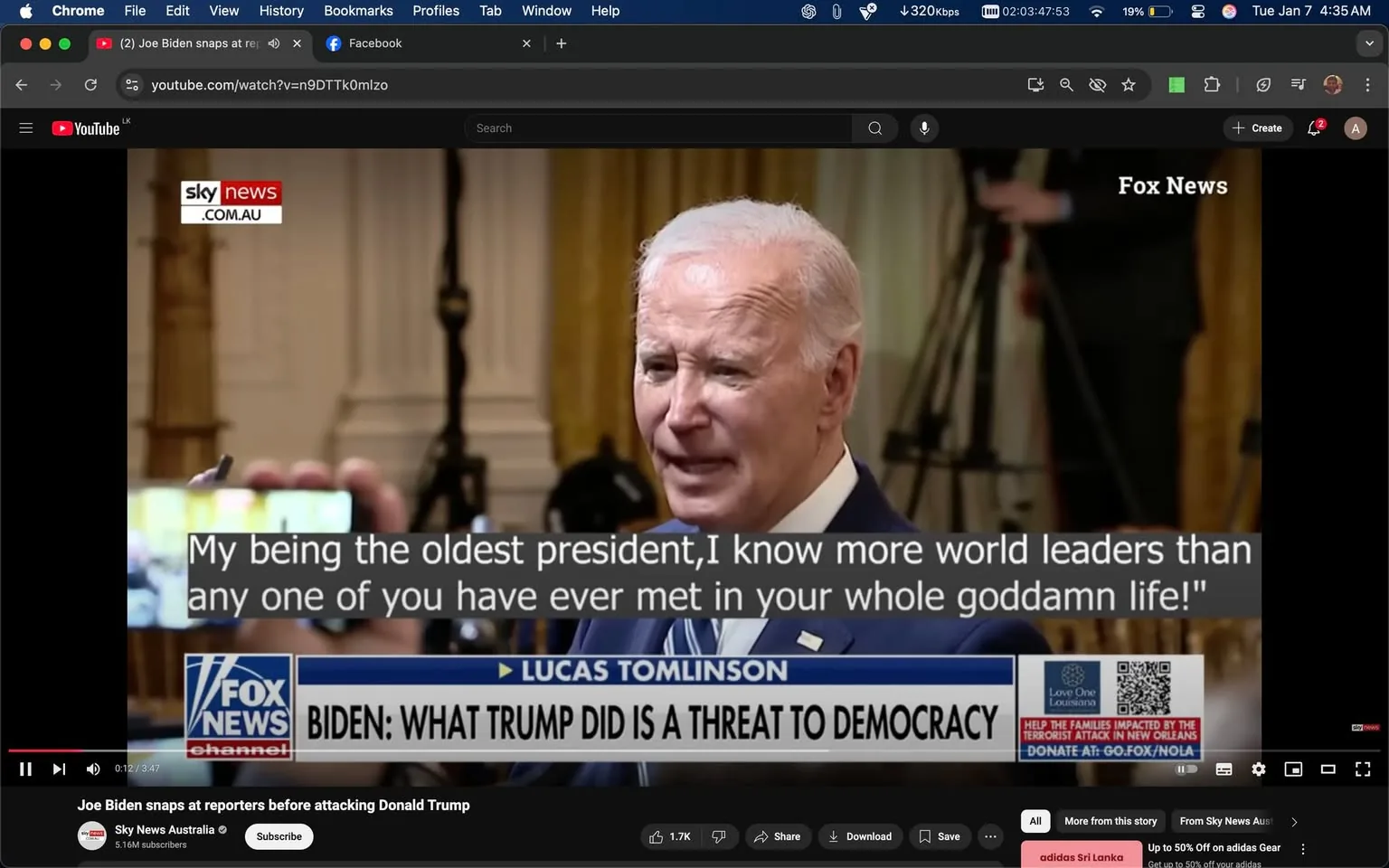Screen dimensions: 1389x868
Task: Enter fullscreen video view
Action: tap(1362, 769)
